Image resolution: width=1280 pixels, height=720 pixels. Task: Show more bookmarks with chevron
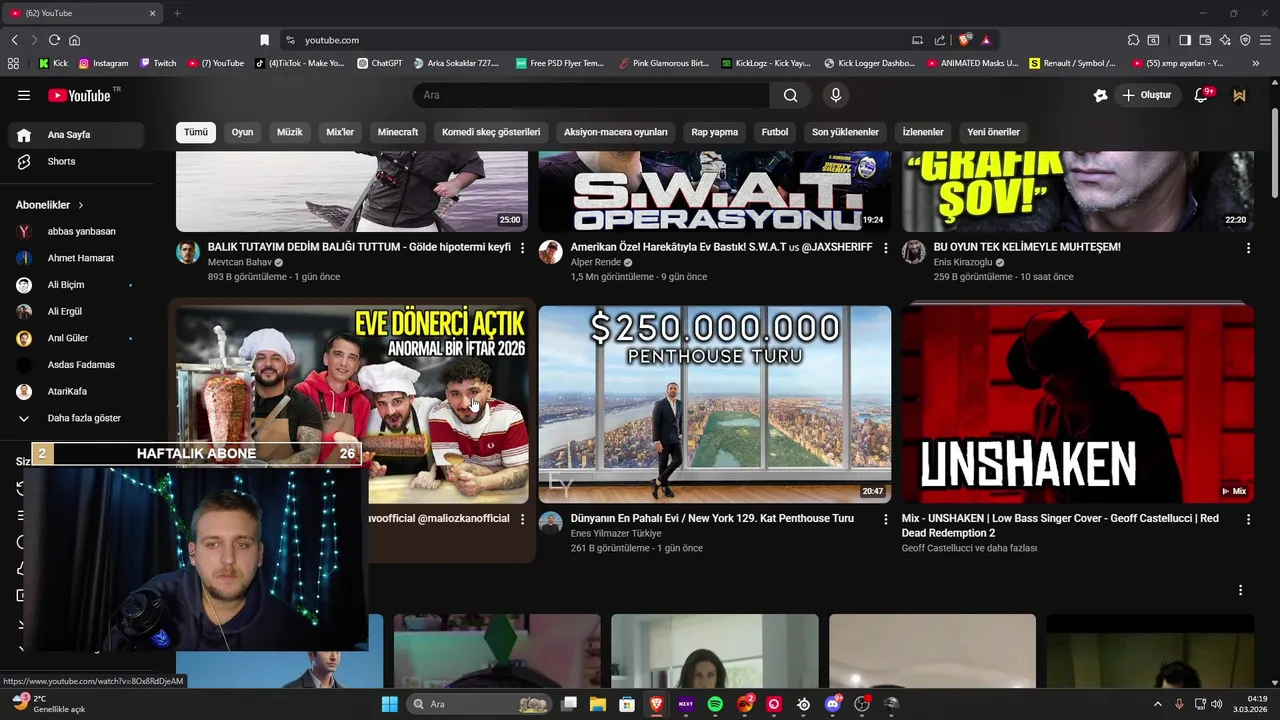pyautogui.click(x=1256, y=63)
